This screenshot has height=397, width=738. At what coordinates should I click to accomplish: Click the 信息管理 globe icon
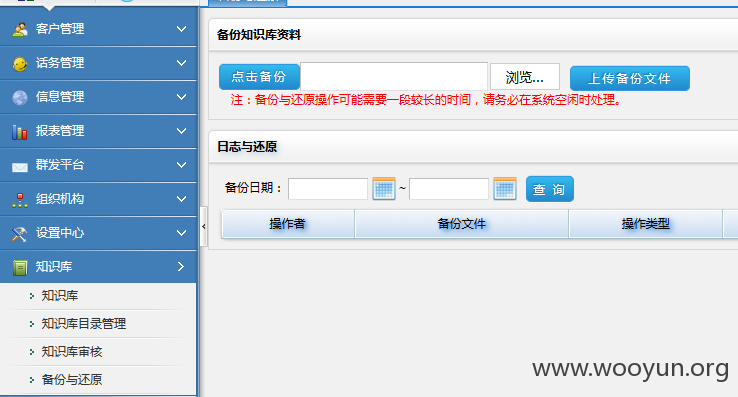(x=20, y=97)
